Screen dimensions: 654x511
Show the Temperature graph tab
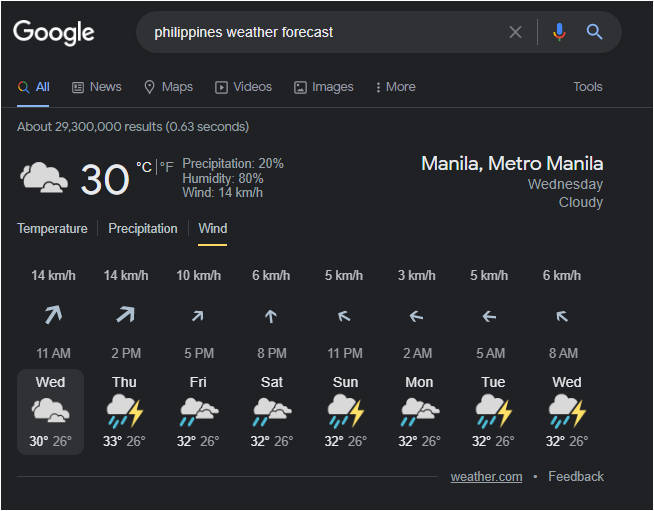(x=52, y=229)
